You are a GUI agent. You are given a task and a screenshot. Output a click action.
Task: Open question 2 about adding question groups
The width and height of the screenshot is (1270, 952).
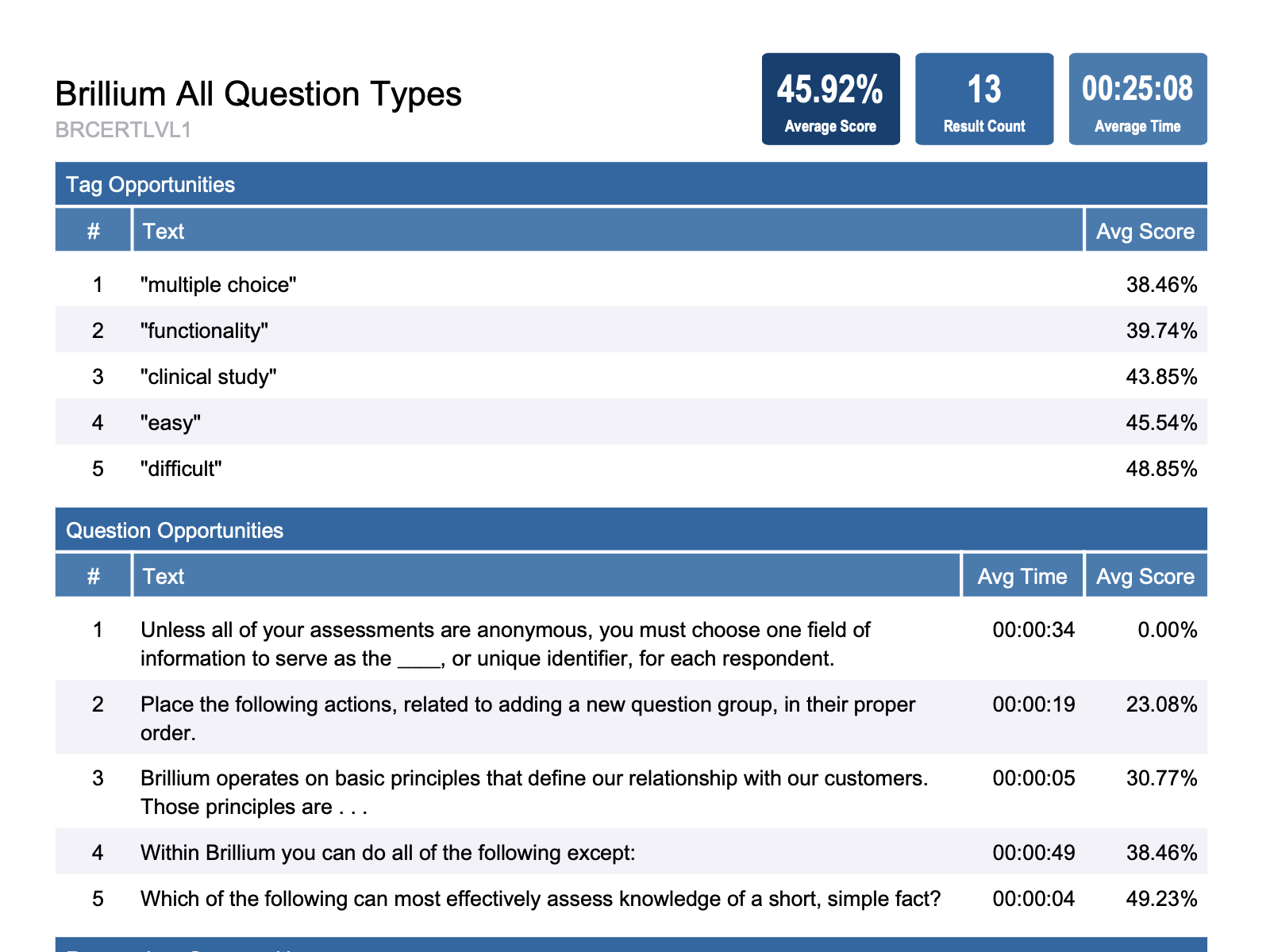coord(527,717)
